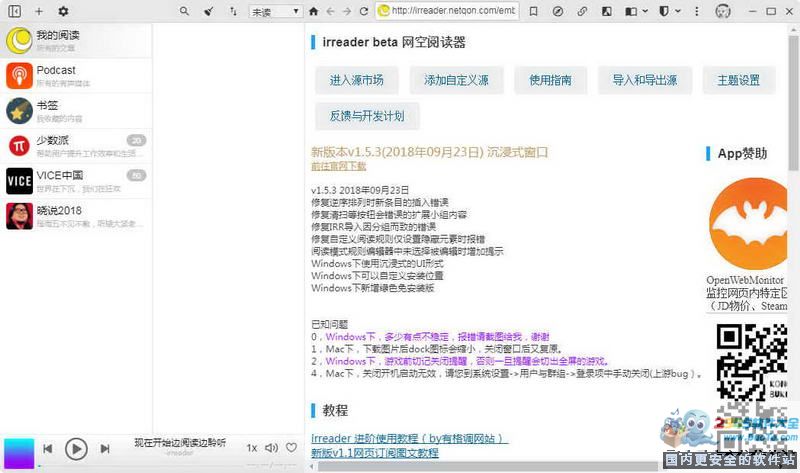
Task: Open 书签 bookmarks in sidebar
Action: click(76, 111)
